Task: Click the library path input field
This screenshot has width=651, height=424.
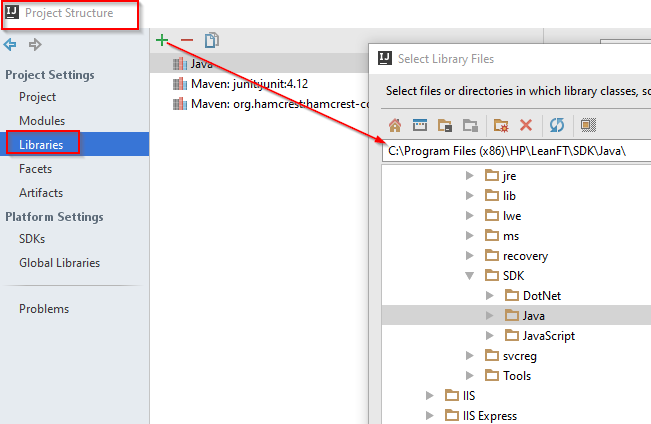Action: coord(516,151)
